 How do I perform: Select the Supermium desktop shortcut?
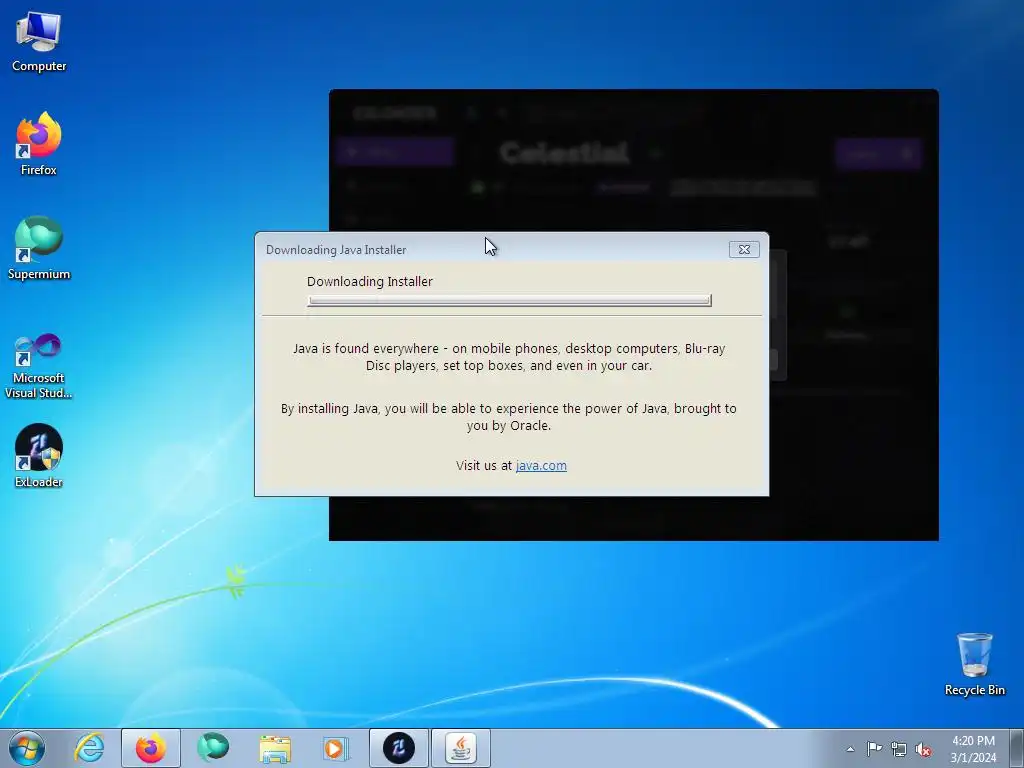click(x=39, y=248)
